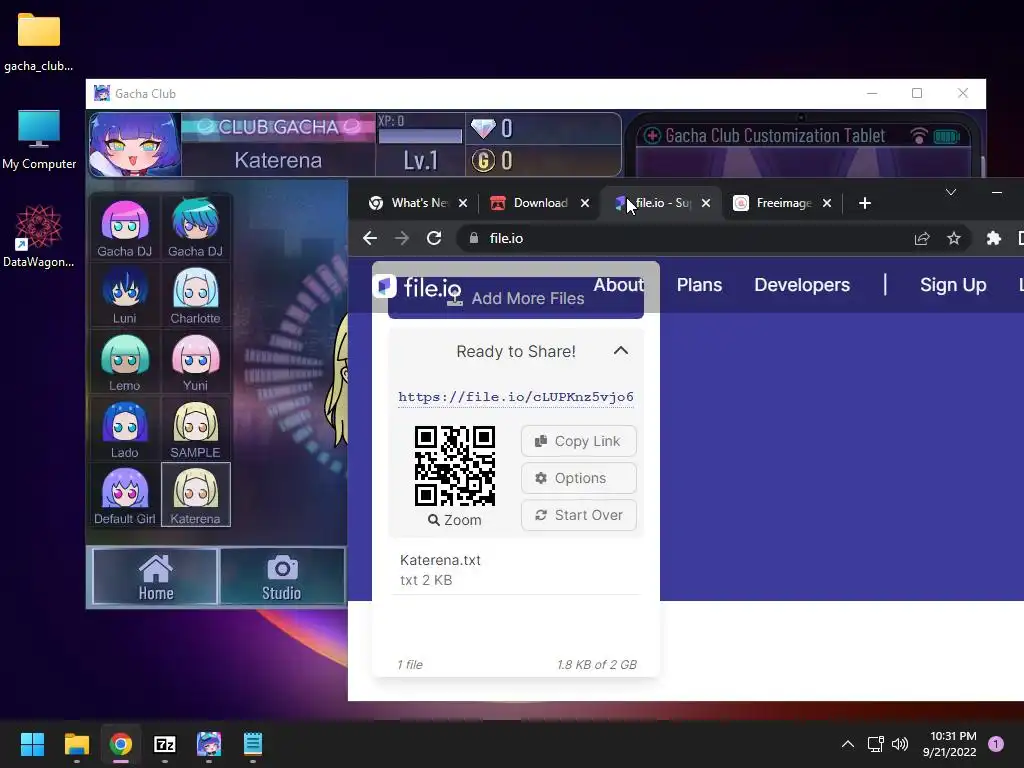Screen dimensions: 1024x768
Task: Reload the file.io page
Action: pos(434,238)
